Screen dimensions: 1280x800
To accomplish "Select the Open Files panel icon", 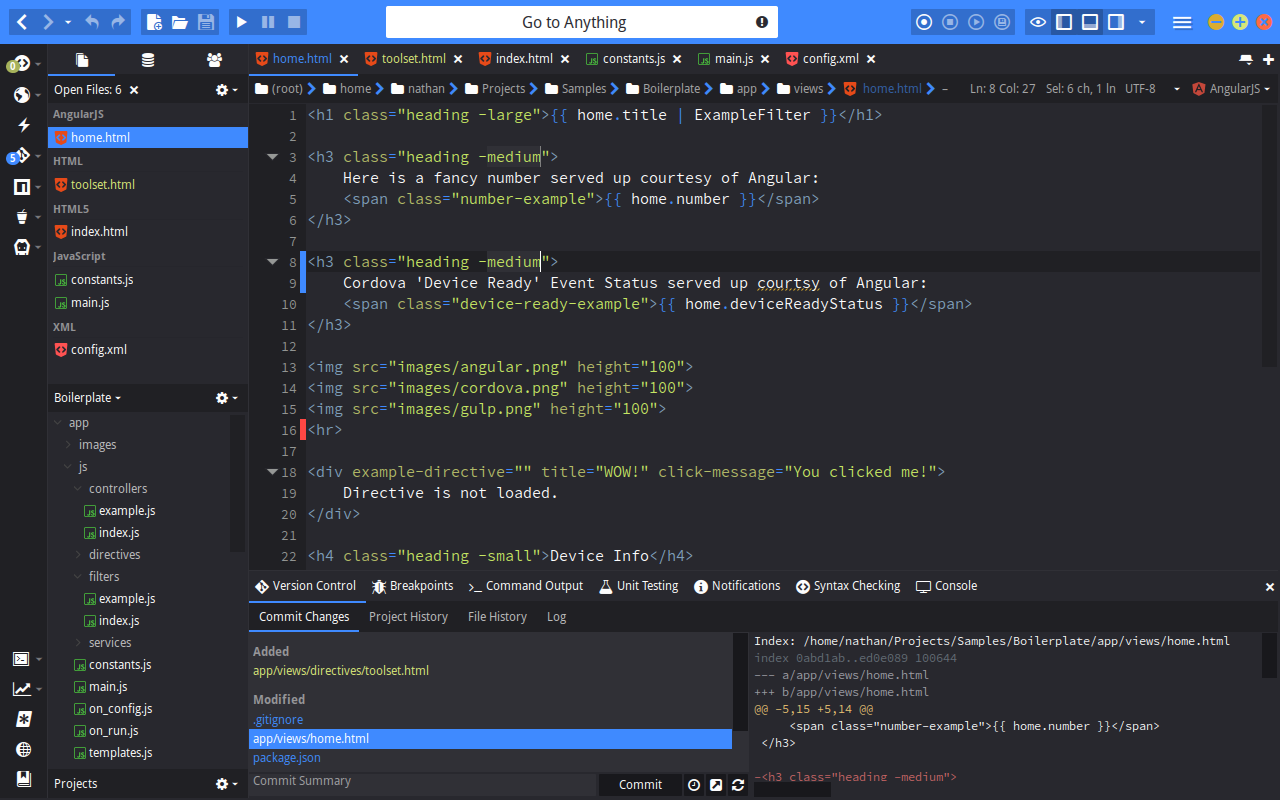I will point(82,59).
